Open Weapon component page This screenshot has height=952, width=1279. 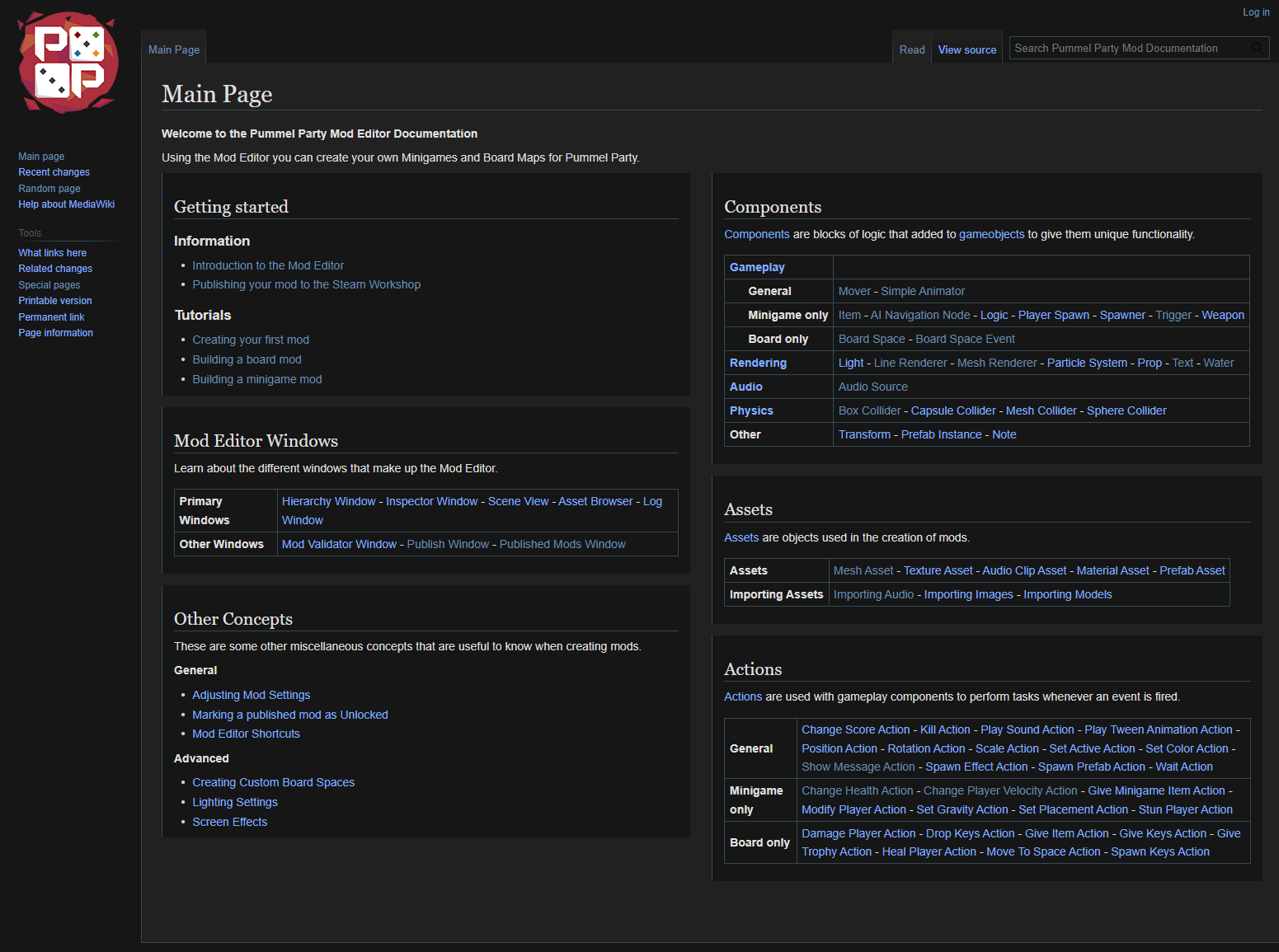pos(1223,315)
